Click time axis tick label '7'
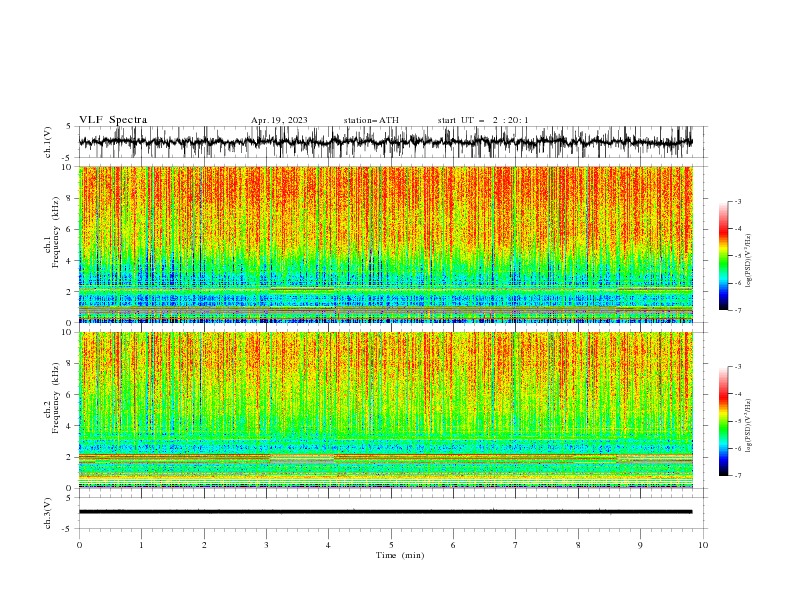 click(x=516, y=545)
